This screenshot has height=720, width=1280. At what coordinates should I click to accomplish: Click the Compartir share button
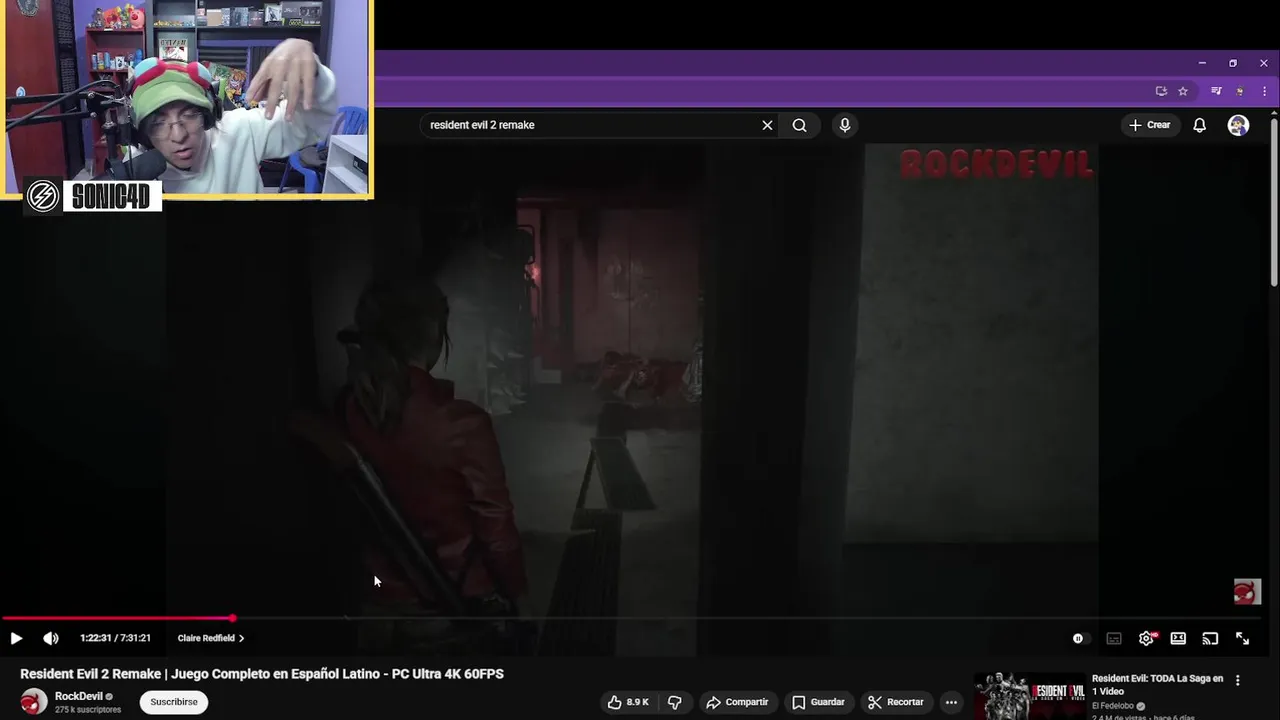737,702
